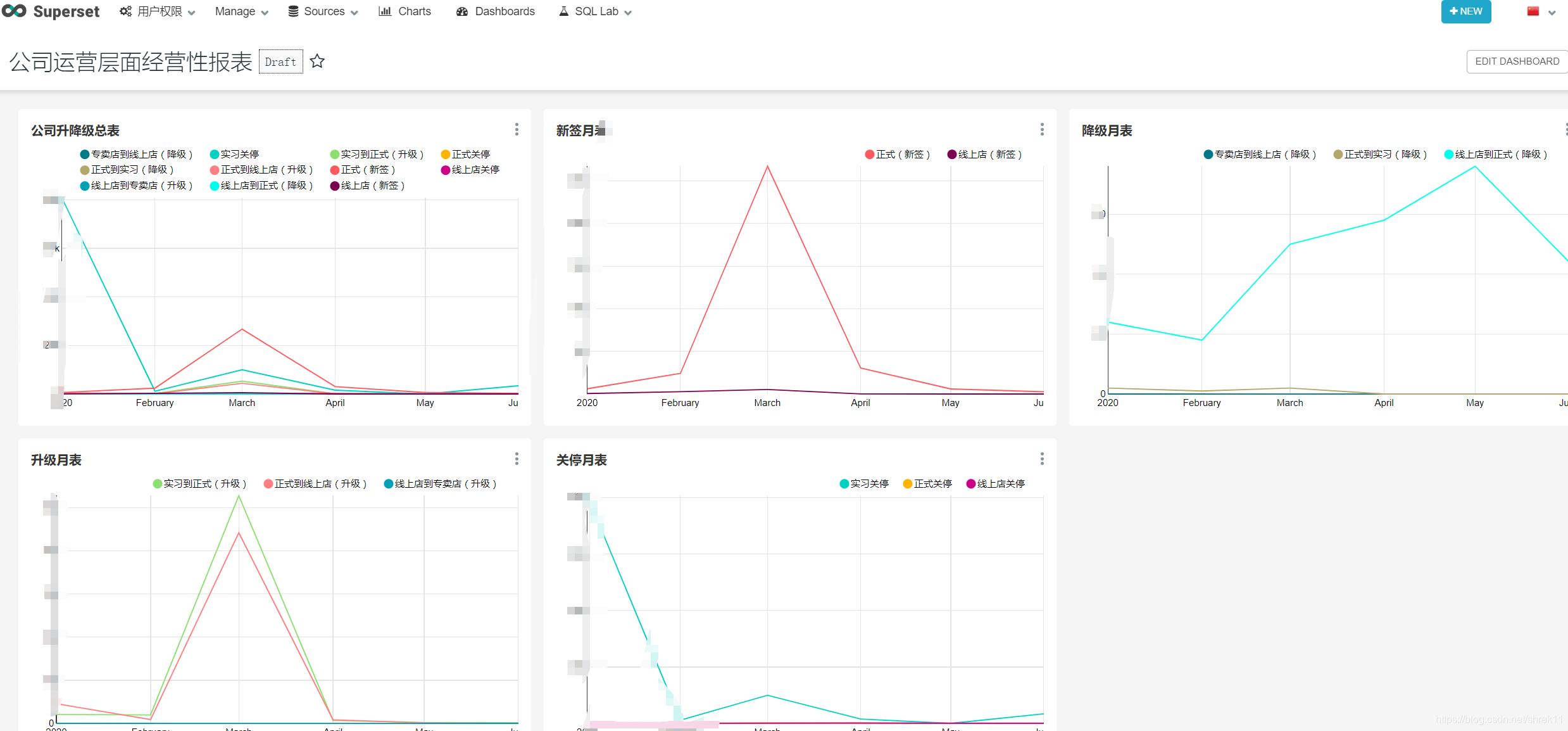Click the EDIT DASHBOARD button

coord(1517,61)
